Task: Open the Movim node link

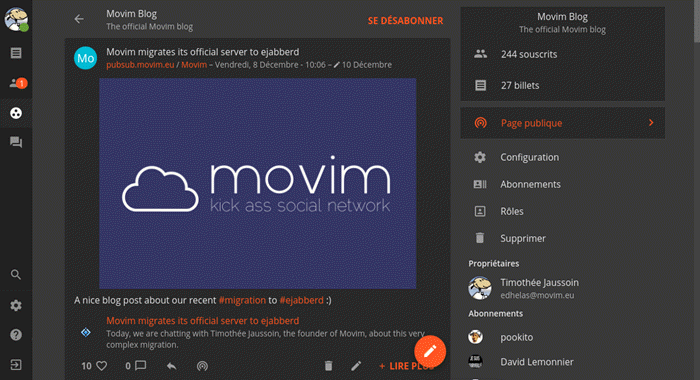Action: point(194,65)
